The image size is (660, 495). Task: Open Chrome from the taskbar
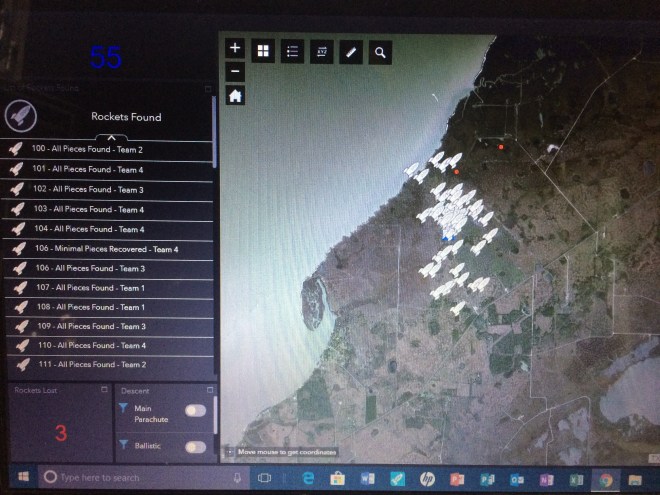(x=604, y=478)
